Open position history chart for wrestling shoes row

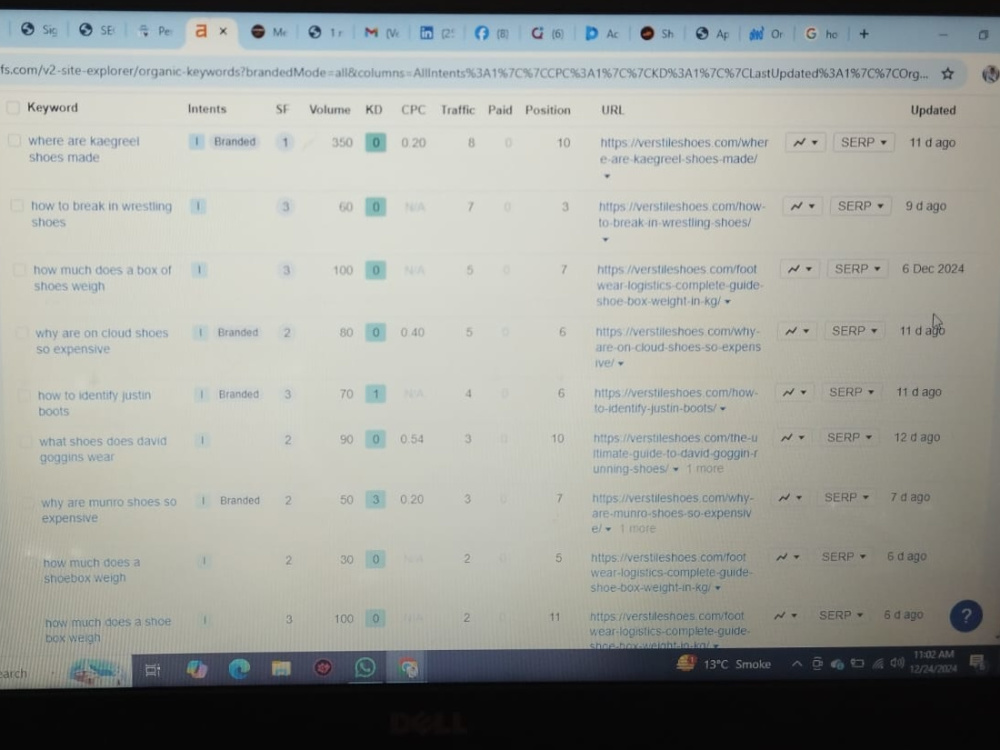(802, 206)
